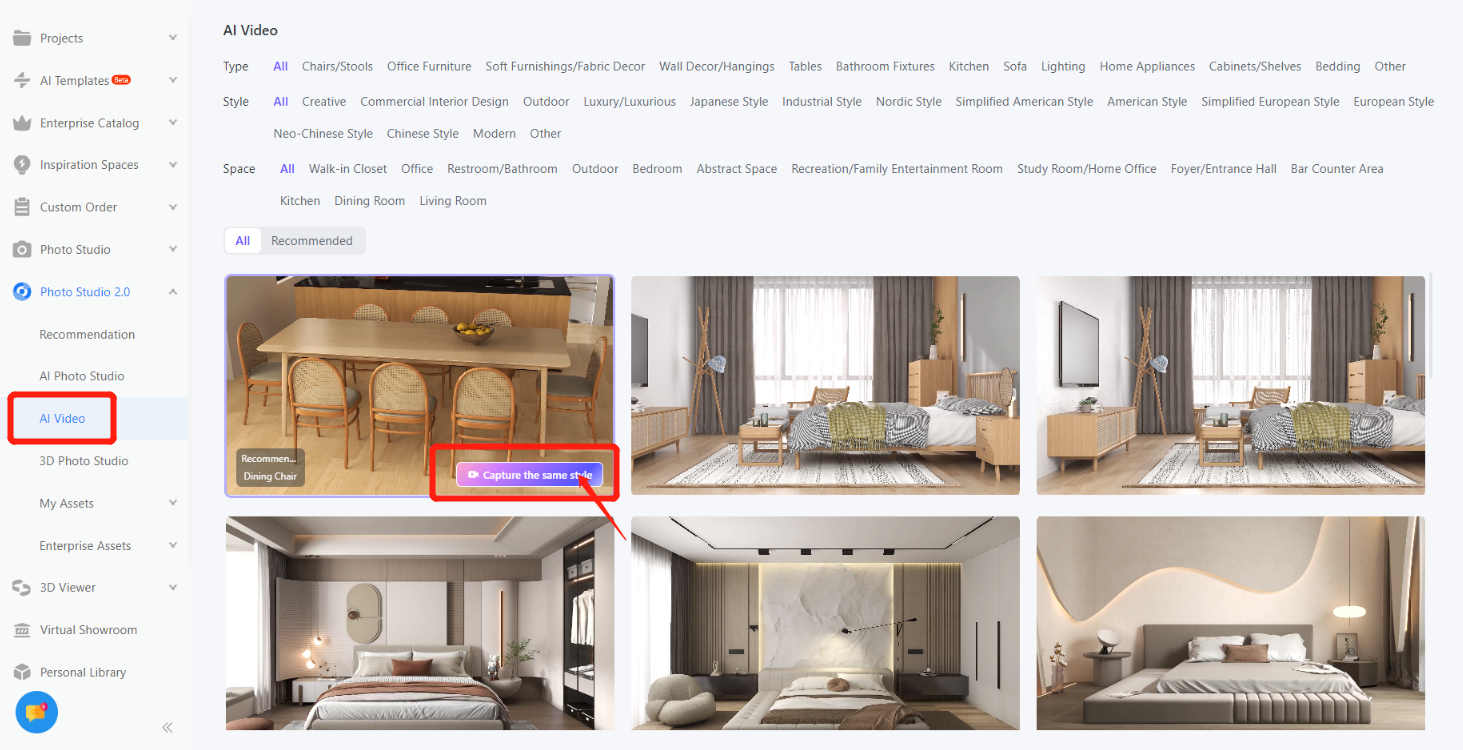
Task: Filter by Neo-Chinese Style
Action: tap(323, 133)
